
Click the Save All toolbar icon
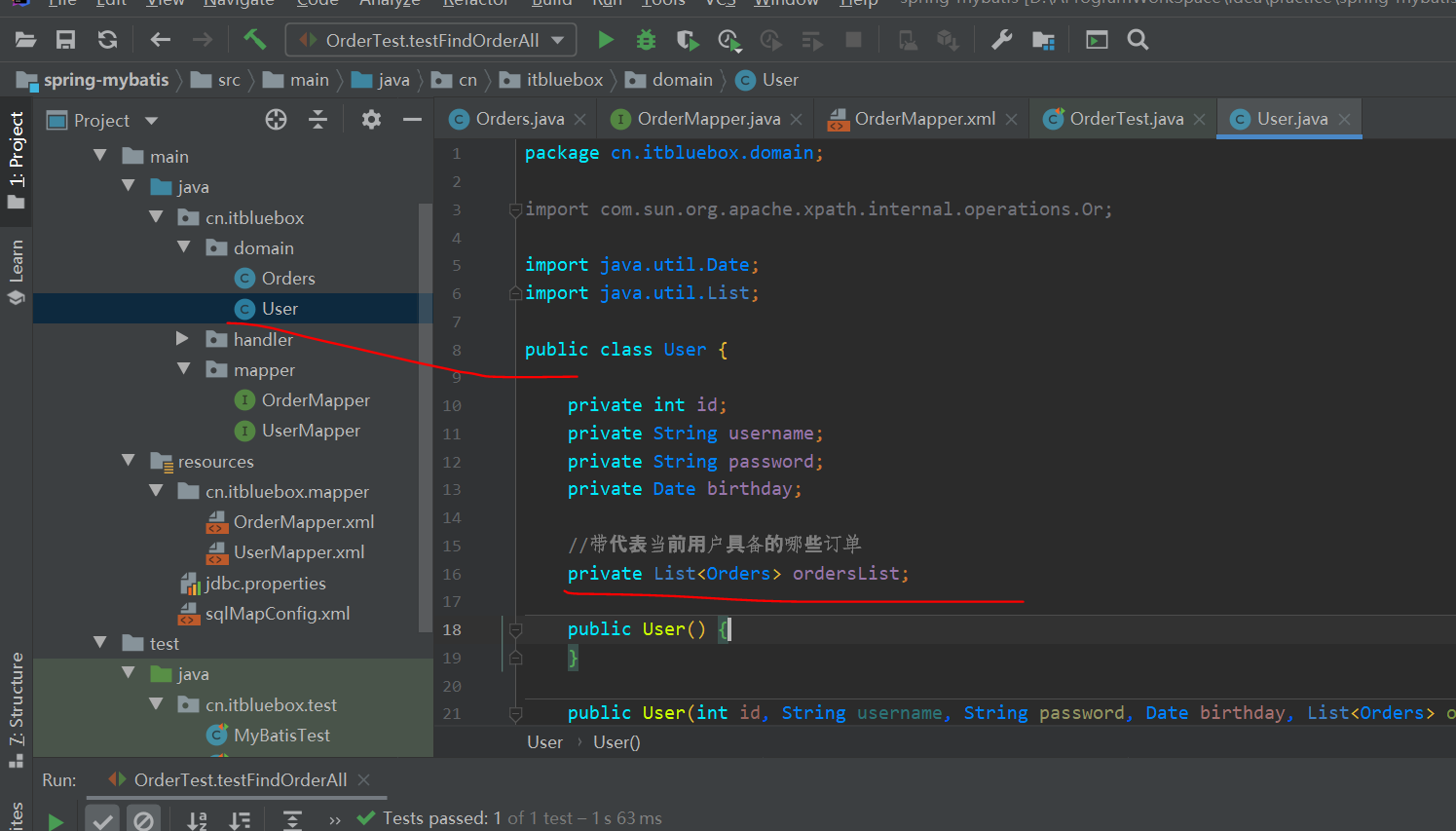click(x=65, y=40)
